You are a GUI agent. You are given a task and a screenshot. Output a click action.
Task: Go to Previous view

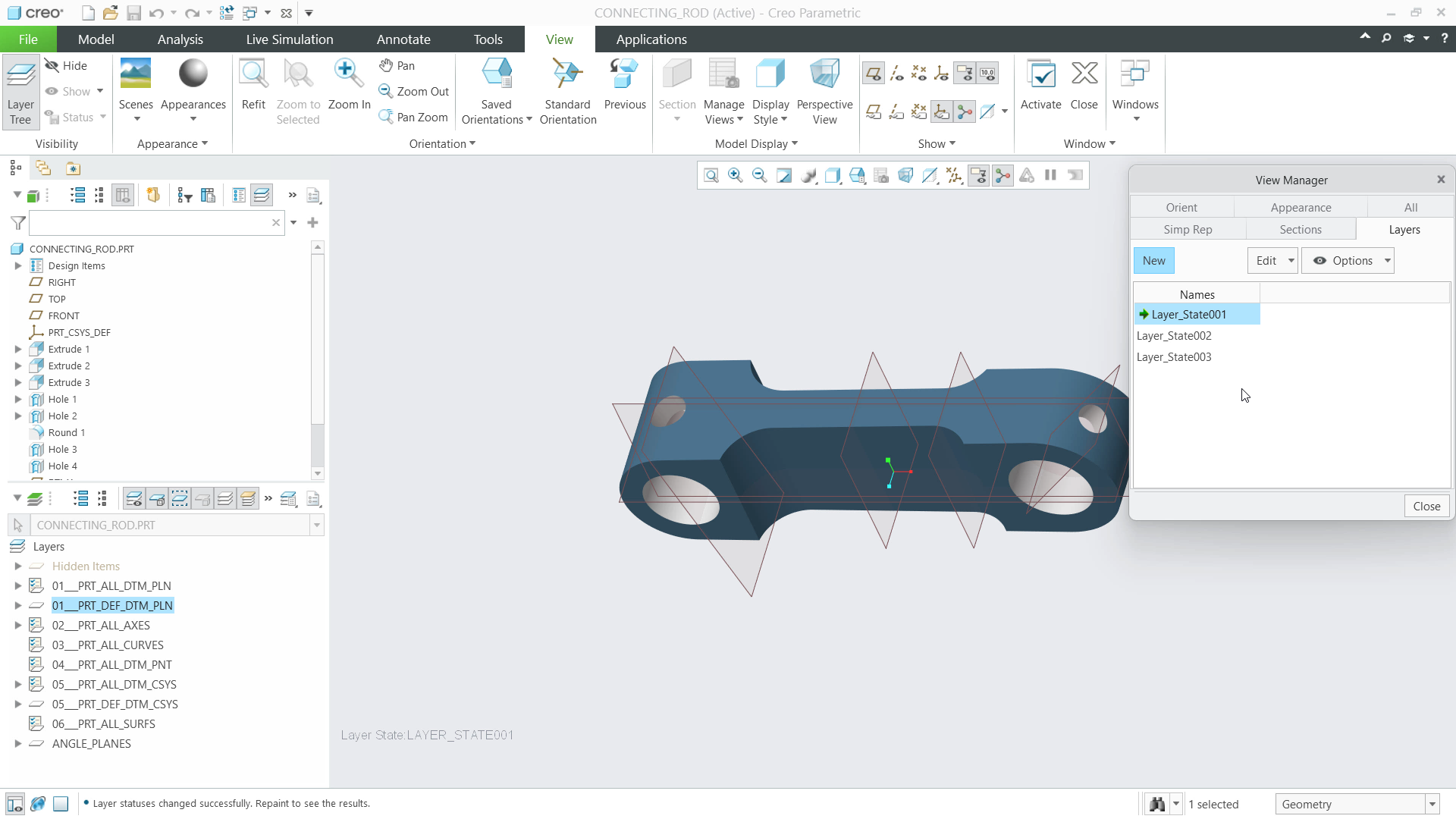click(x=625, y=85)
